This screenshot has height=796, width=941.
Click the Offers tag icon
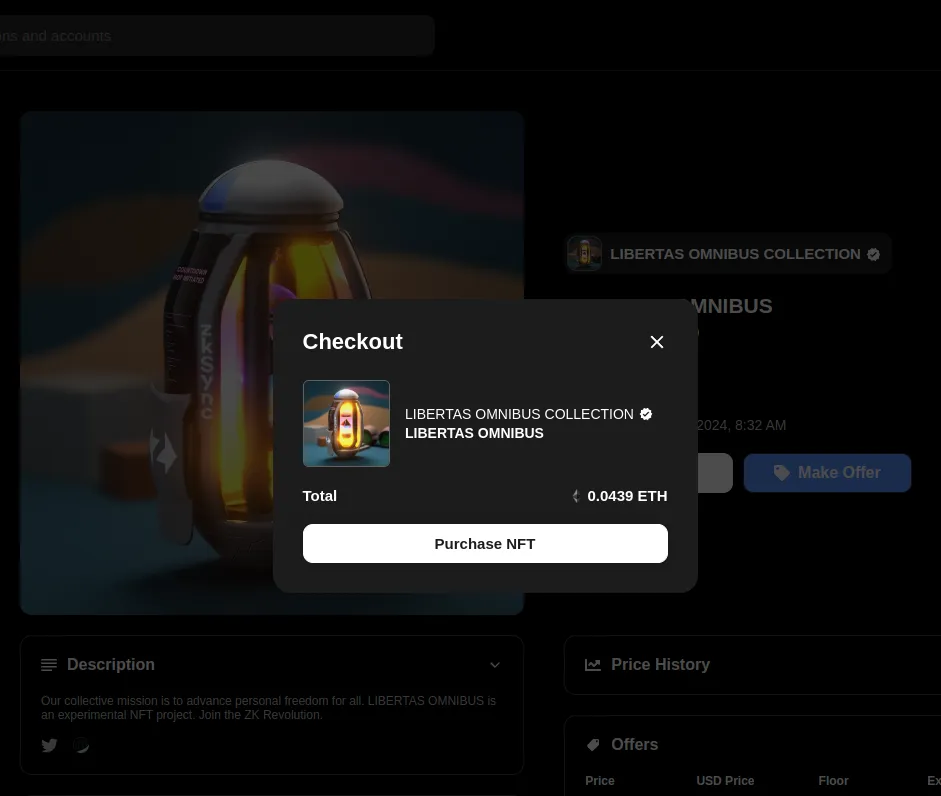pos(593,745)
